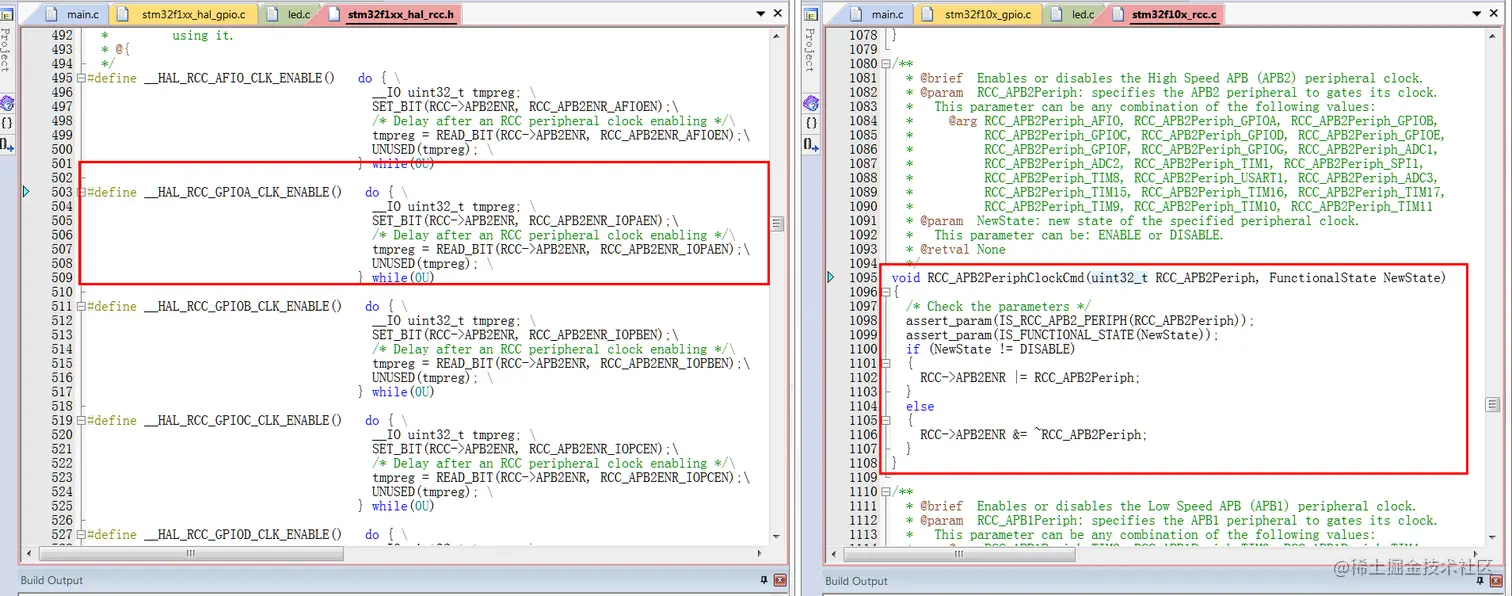Viewport: 1512px width, 596px height.
Task: Open the Functions {} sidebar icon in right window
Action: pyautogui.click(x=811, y=123)
